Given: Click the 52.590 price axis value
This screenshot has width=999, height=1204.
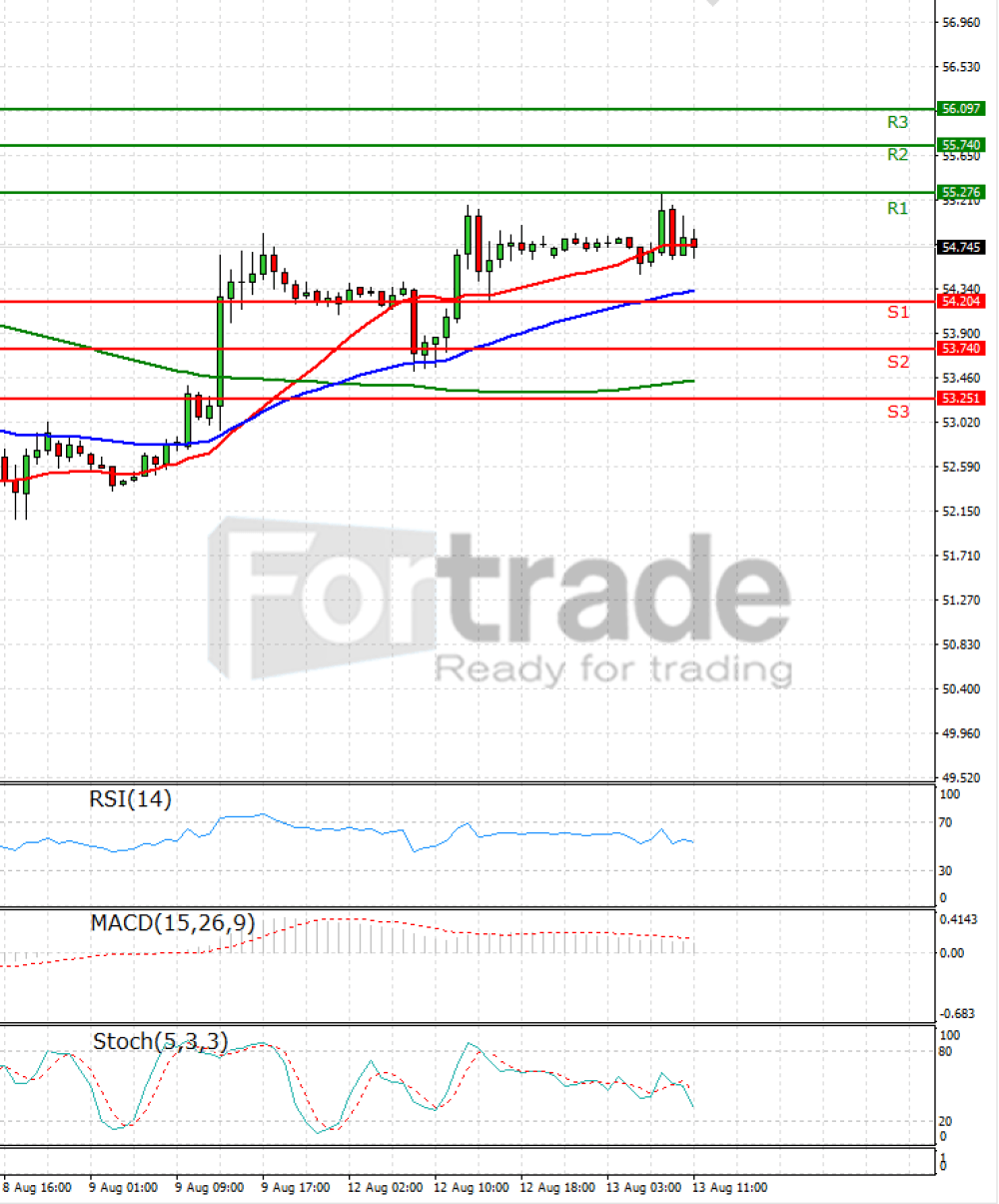Looking at the screenshot, I should 962,467.
